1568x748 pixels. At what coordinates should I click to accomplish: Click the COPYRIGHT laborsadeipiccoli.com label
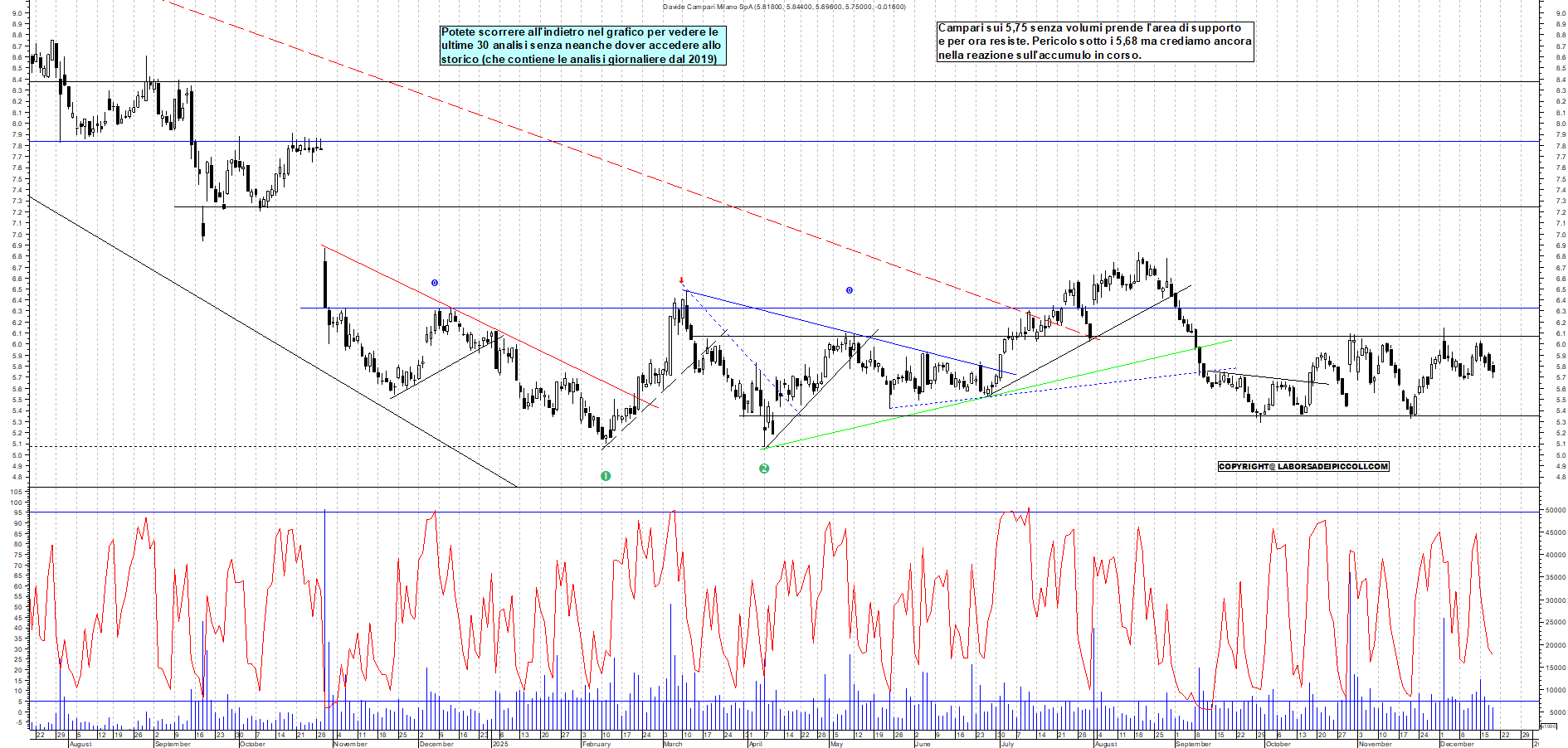tap(1303, 466)
